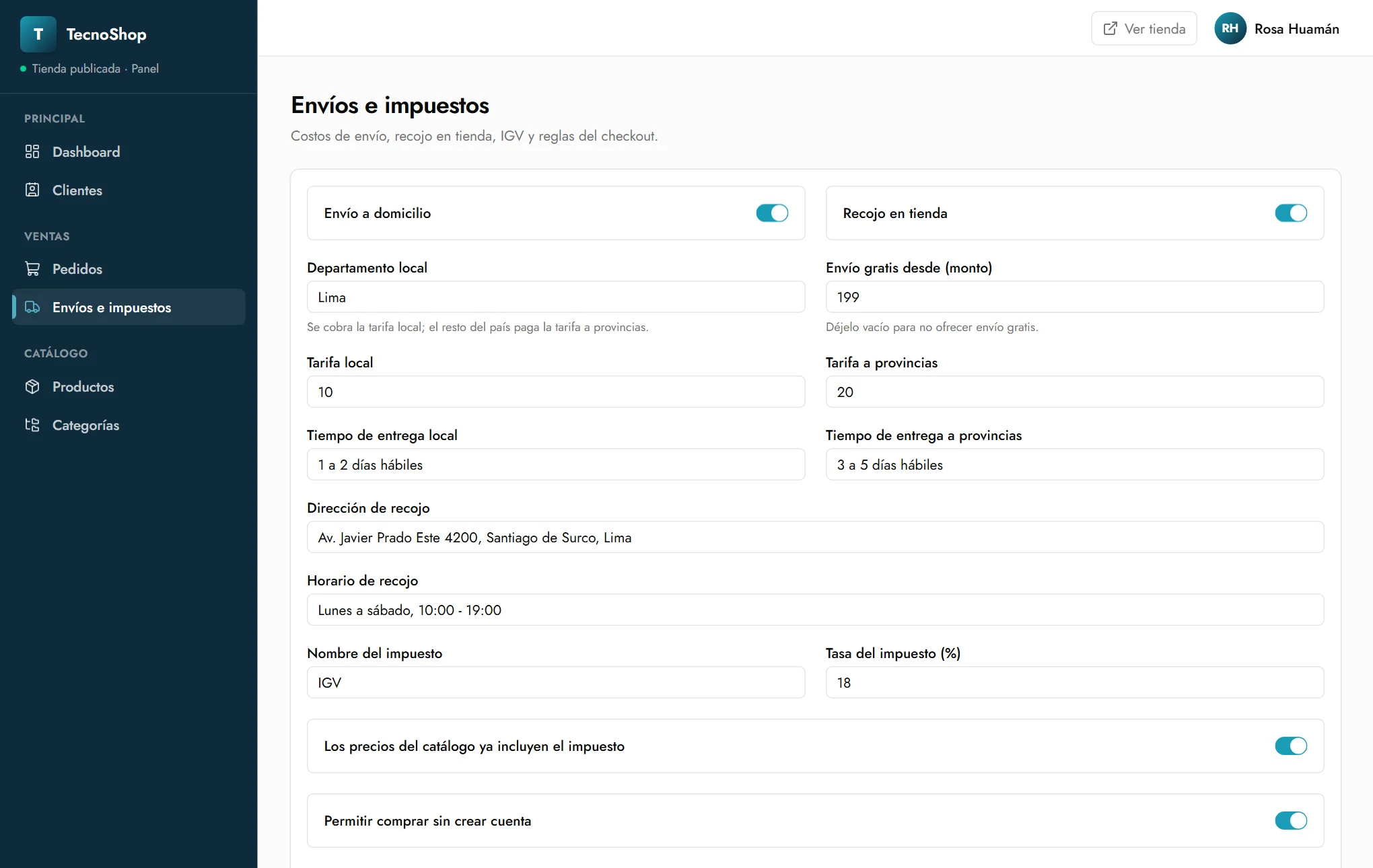Viewport: 1373px width, 868px height.
Task: Edit the Nombre del impuesto field
Action: click(x=556, y=683)
